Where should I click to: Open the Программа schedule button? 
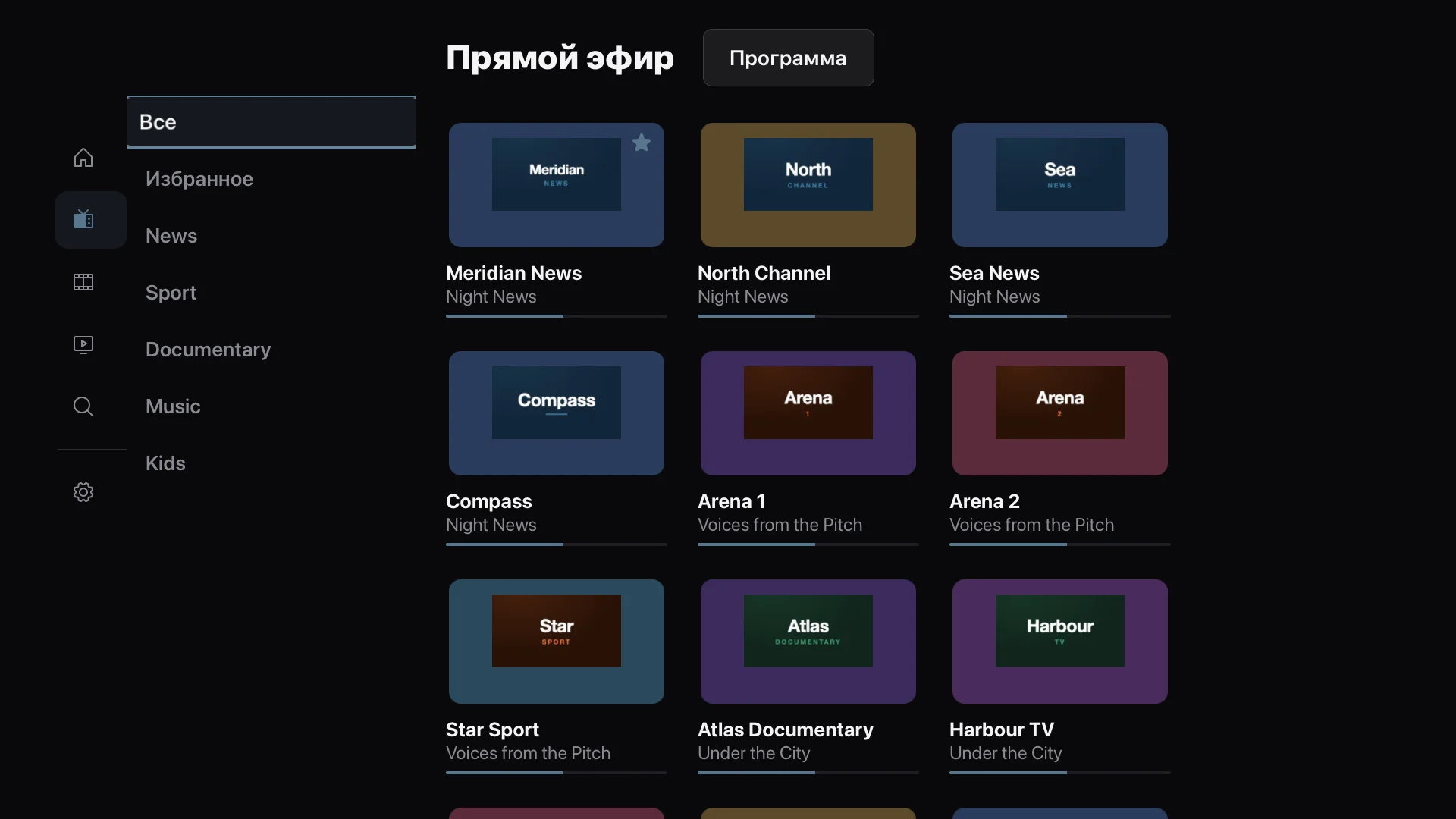click(x=788, y=58)
